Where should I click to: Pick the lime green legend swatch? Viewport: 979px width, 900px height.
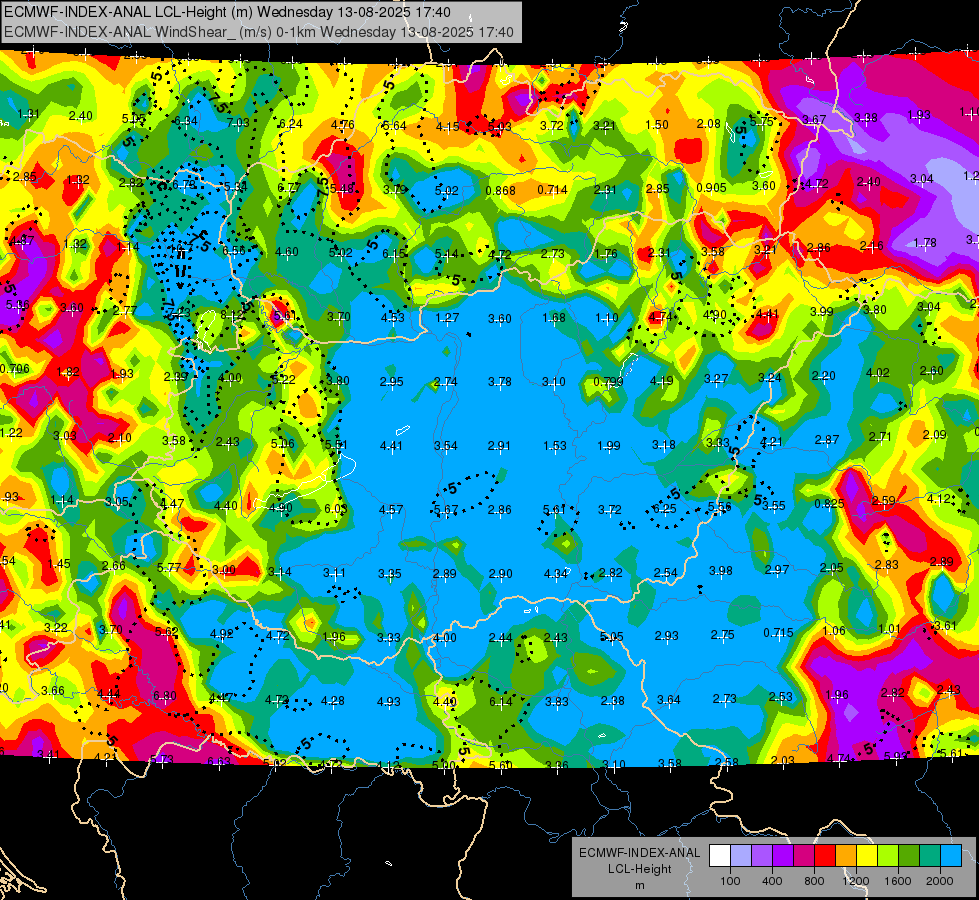(887, 856)
